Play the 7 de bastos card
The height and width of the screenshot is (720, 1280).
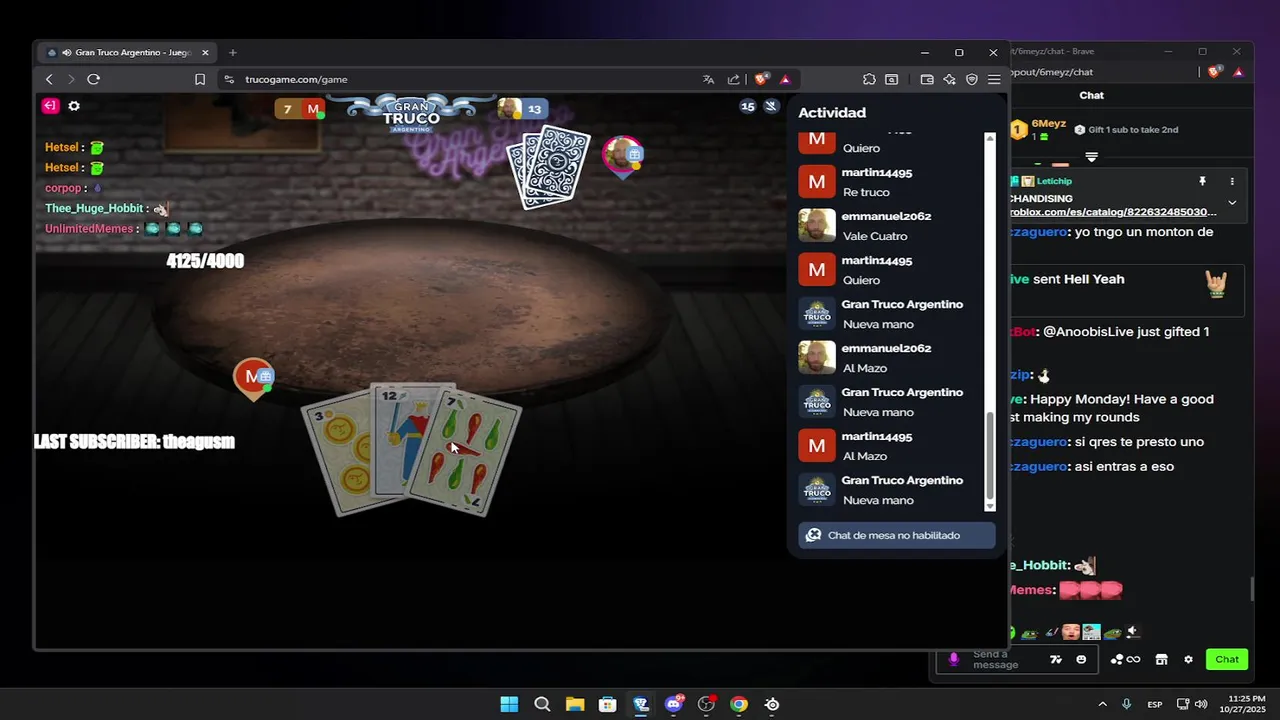(x=465, y=453)
